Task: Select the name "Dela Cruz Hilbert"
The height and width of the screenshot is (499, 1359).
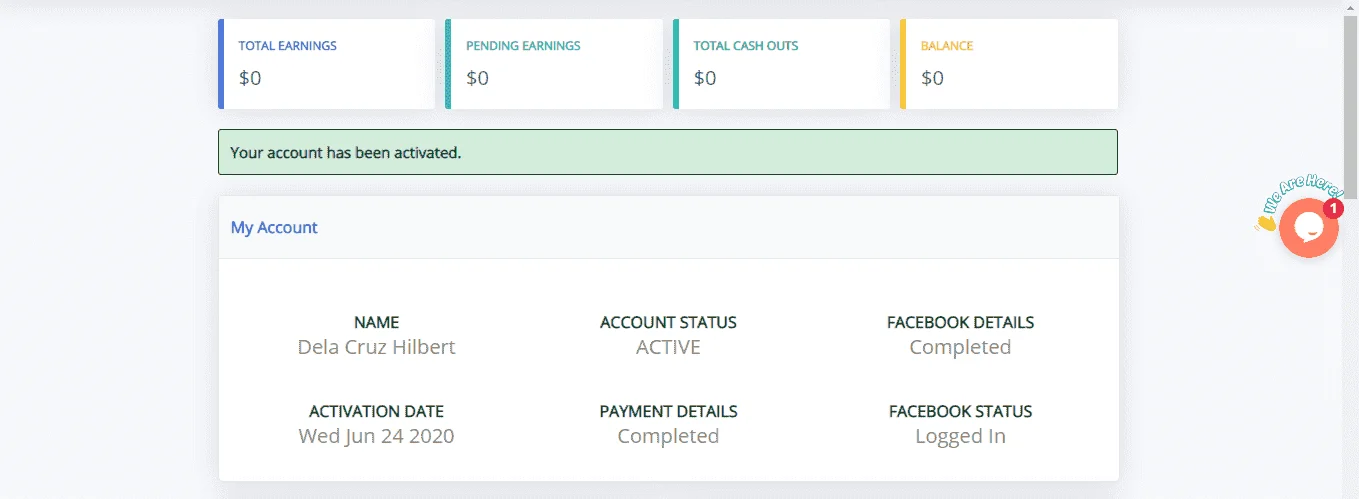Action: coord(377,347)
